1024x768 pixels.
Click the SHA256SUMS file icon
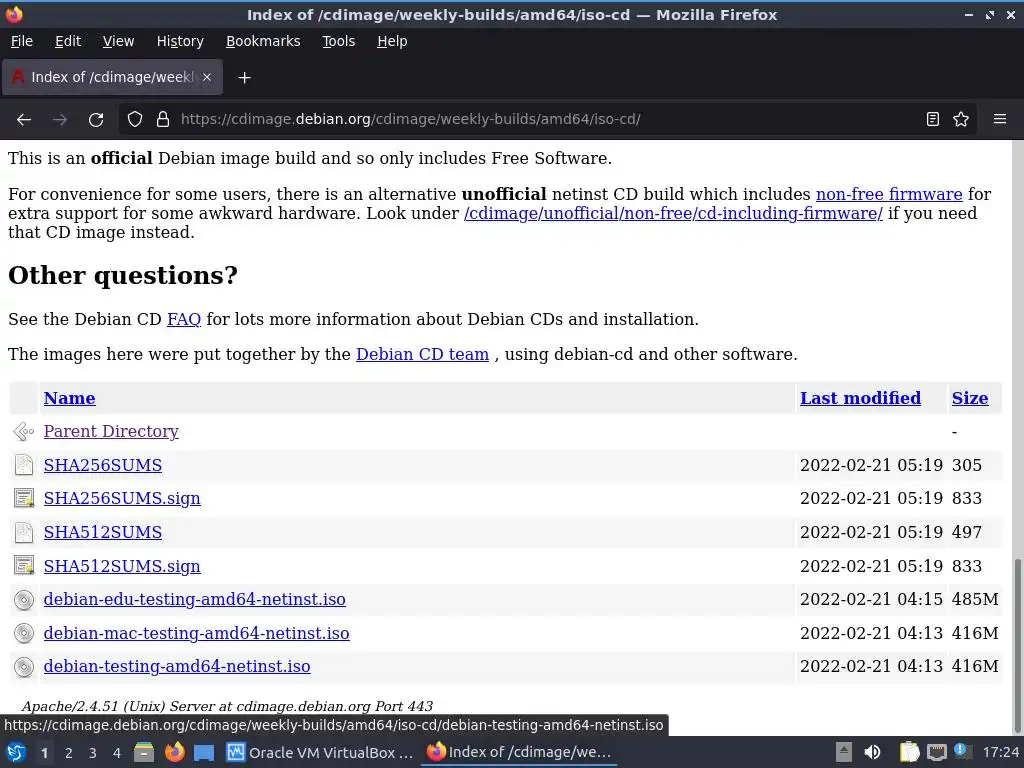click(24, 465)
